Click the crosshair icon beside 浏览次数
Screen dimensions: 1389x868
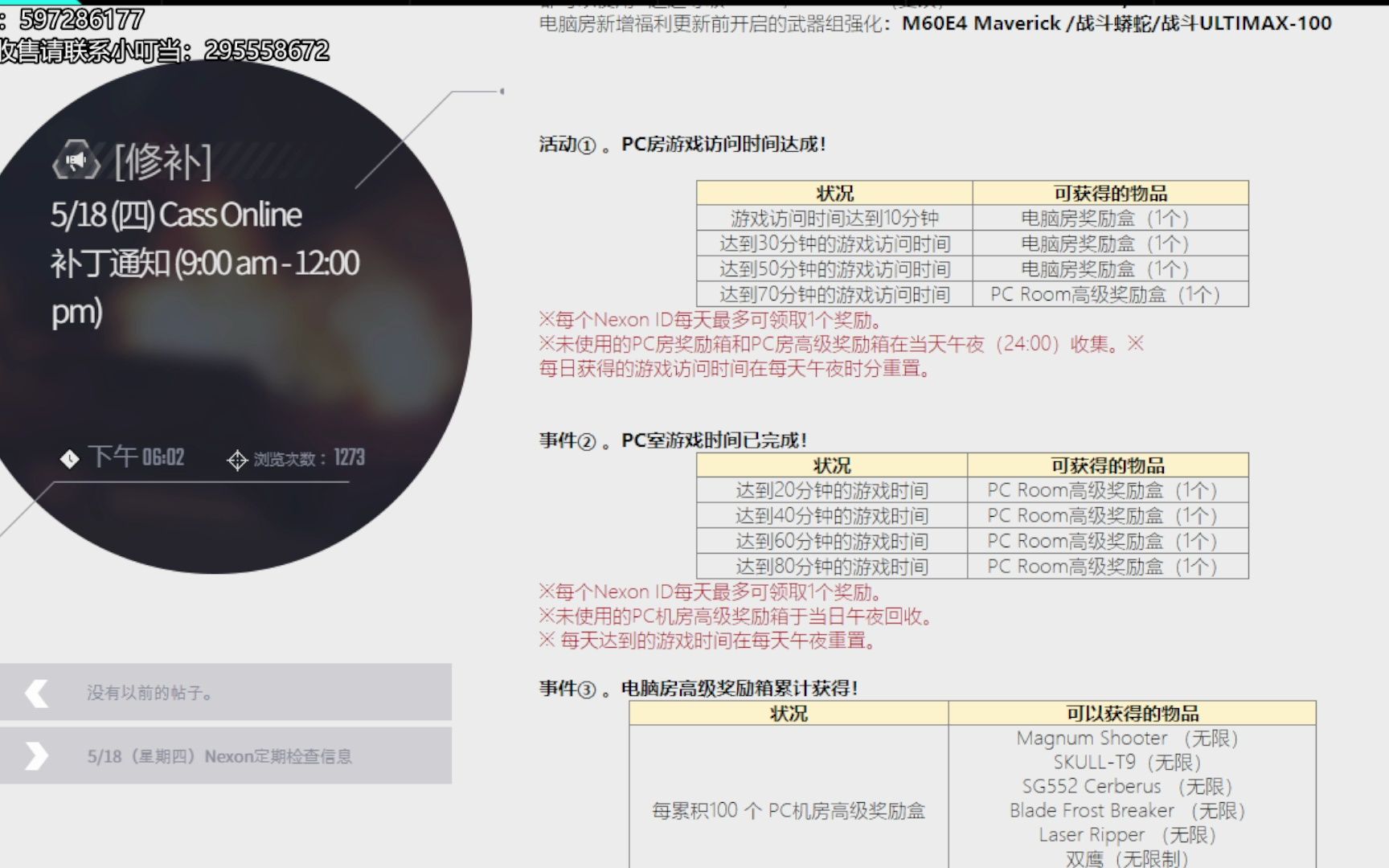point(237,460)
